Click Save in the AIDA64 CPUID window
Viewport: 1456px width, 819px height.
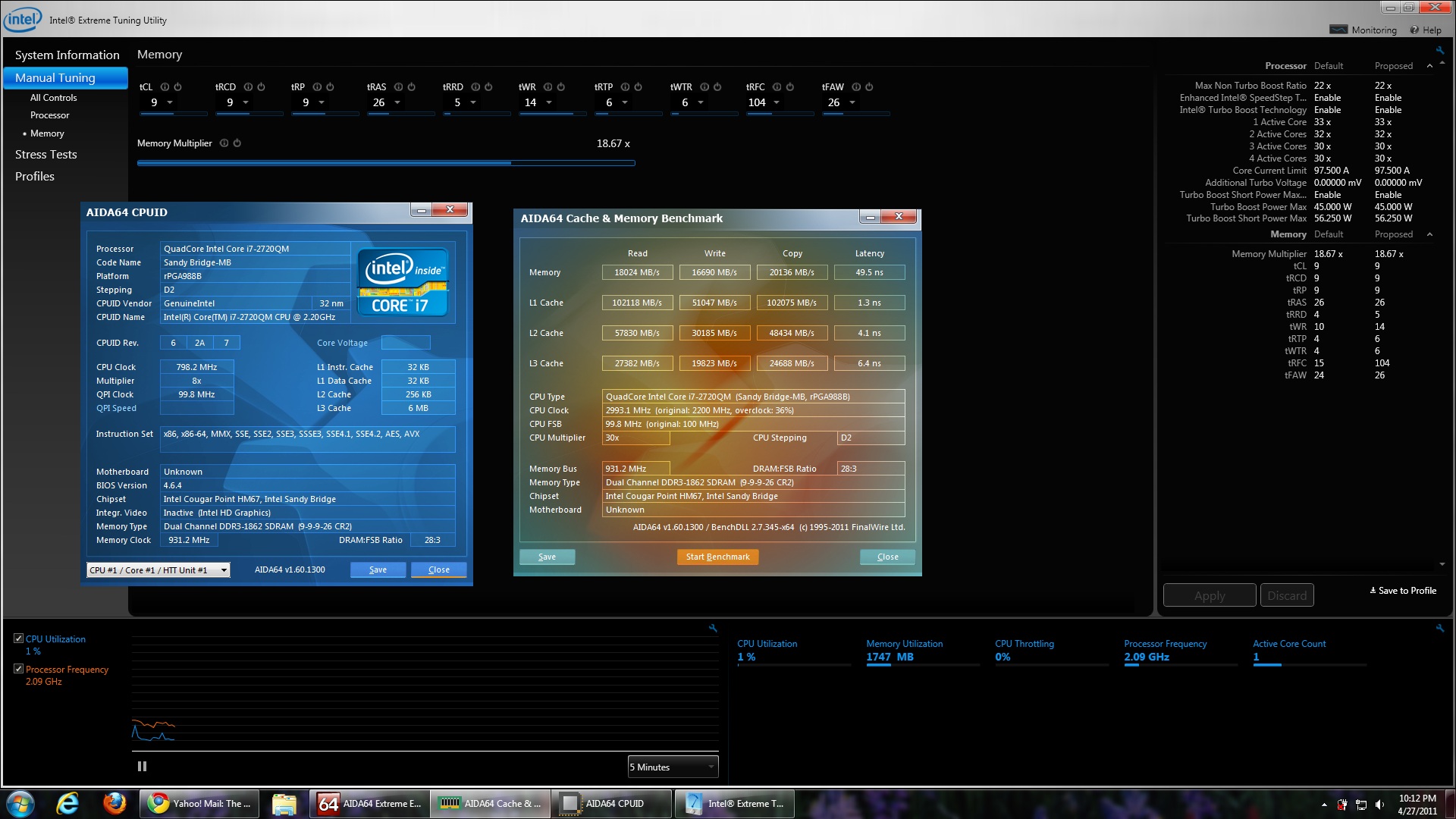click(x=378, y=570)
